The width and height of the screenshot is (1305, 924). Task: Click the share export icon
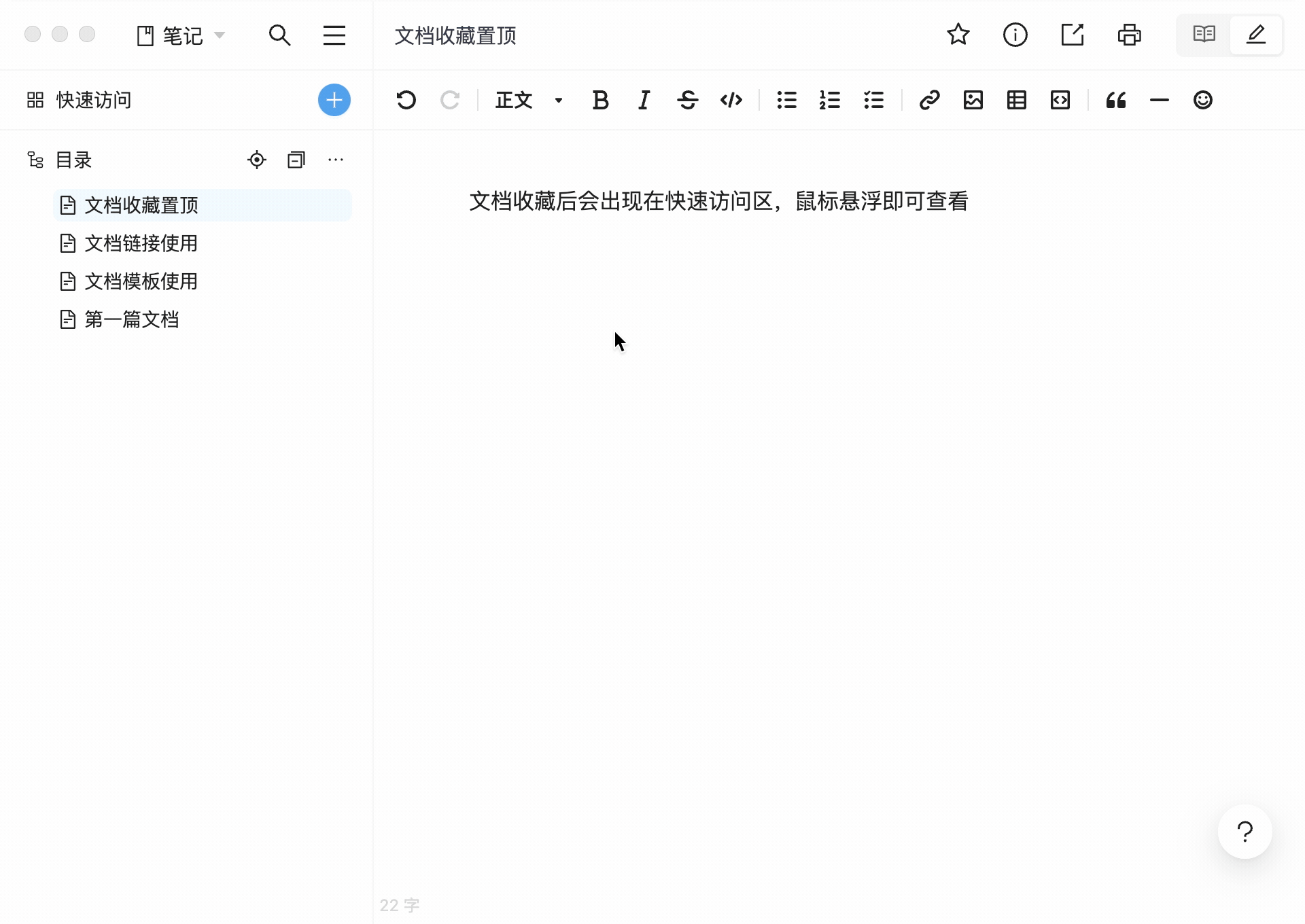coord(1073,35)
